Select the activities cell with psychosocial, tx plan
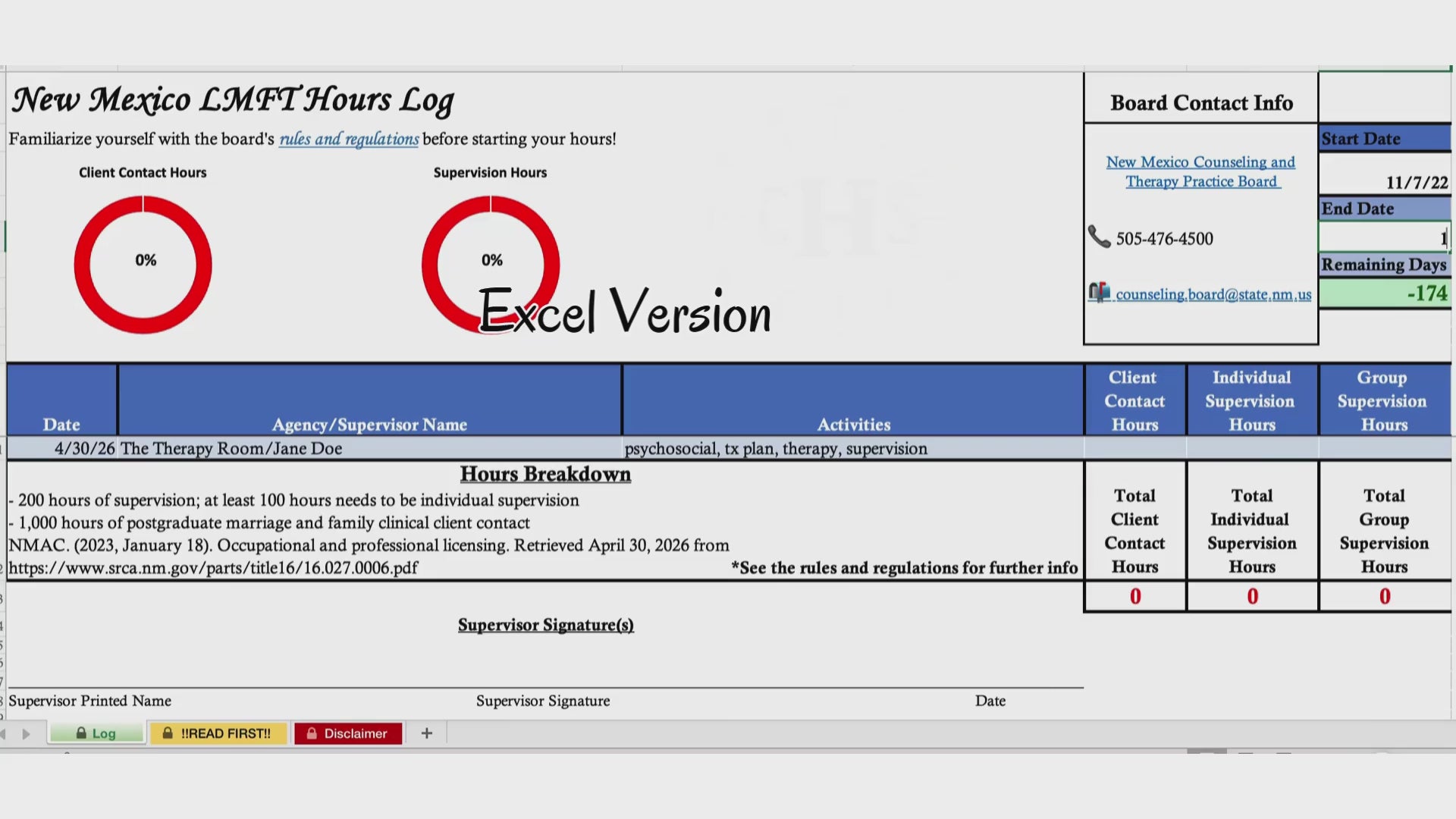Image resolution: width=1456 pixels, height=819 pixels. [853, 448]
